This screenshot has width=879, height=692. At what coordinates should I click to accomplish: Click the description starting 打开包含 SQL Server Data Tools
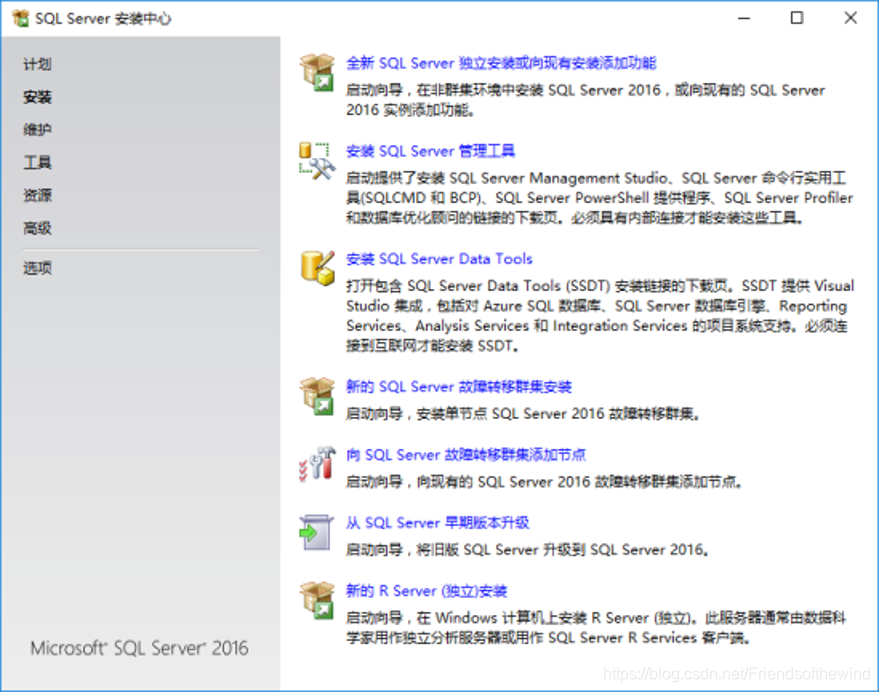tap(600, 316)
